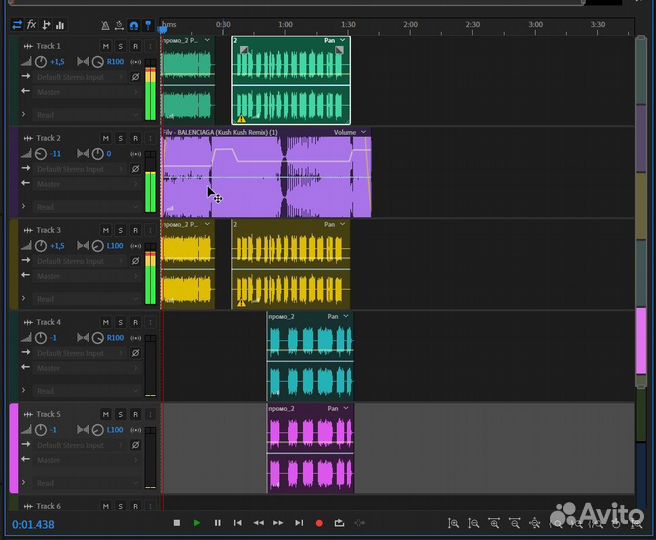656x540 pixels.
Task: Show the Inputs/Outputs track view
Action: [16, 24]
